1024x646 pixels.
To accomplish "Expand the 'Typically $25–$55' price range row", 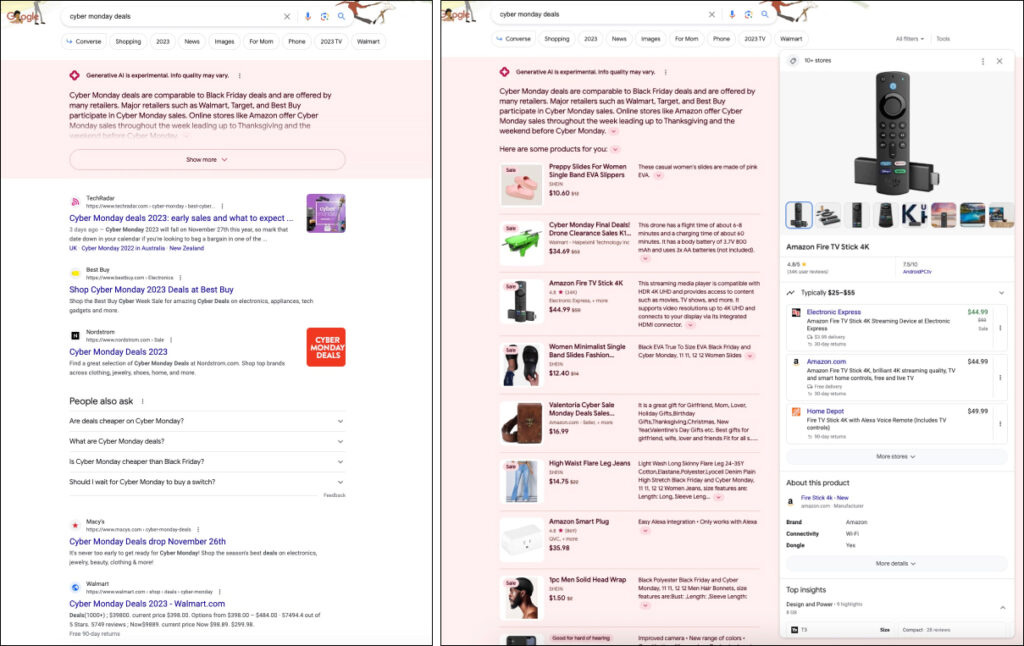I will (895, 293).
